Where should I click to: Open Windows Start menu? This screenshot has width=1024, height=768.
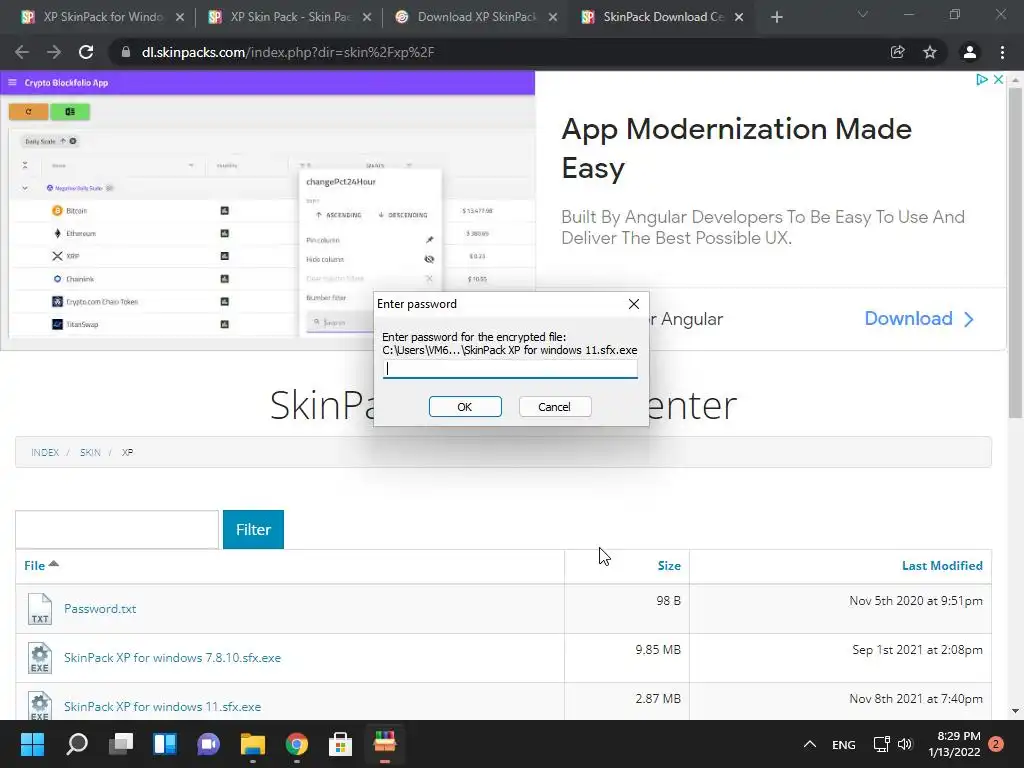click(x=32, y=744)
